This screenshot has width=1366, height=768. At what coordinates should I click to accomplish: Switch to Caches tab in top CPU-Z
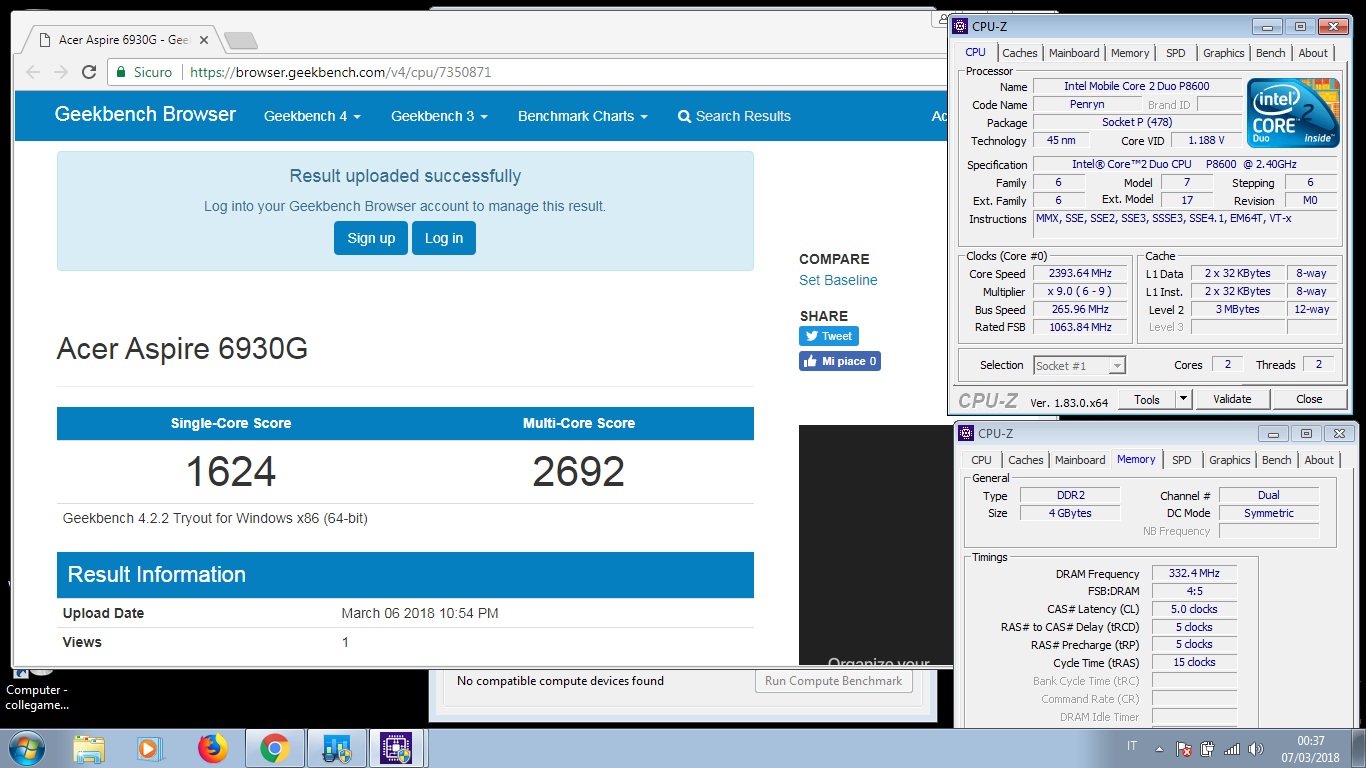coord(1020,53)
